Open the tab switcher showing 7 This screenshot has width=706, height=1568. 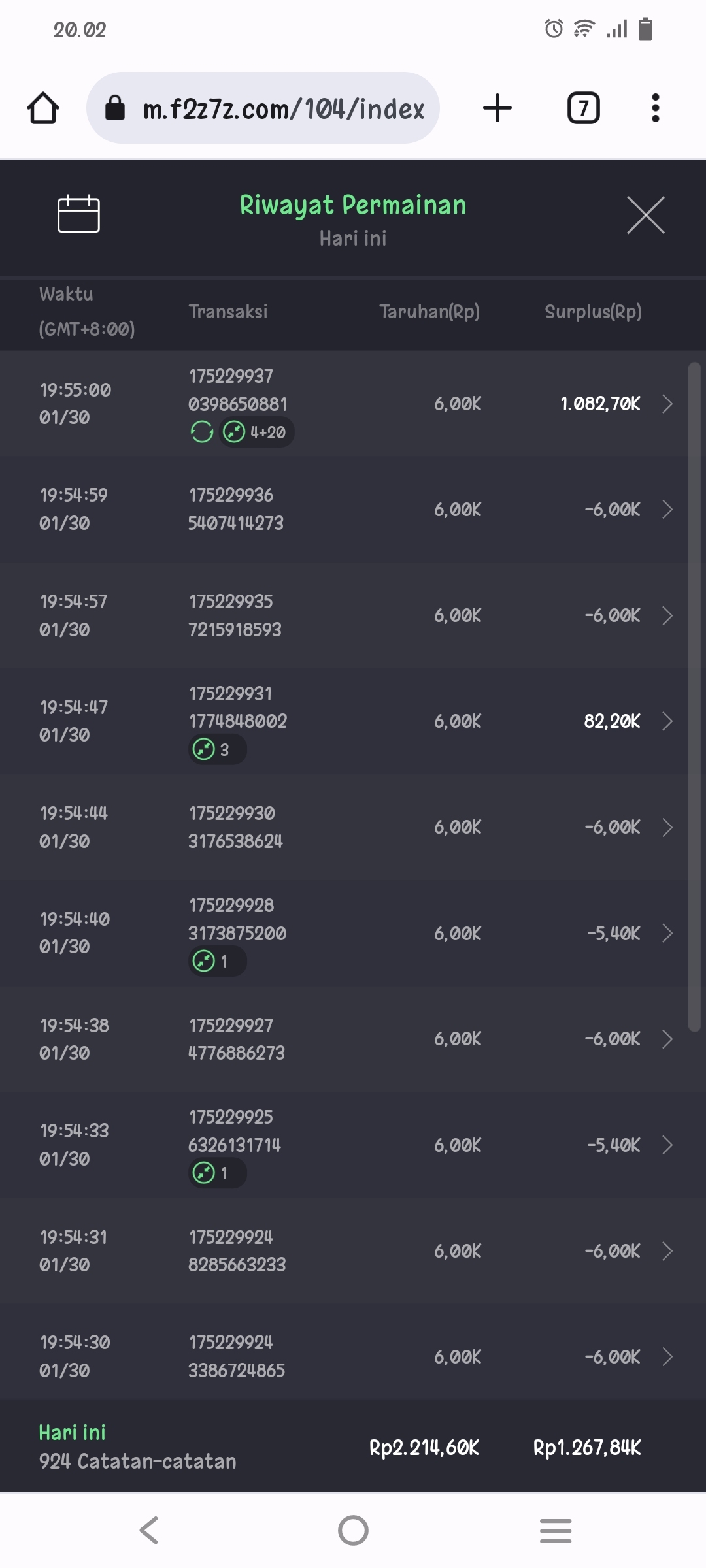tap(583, 108)
